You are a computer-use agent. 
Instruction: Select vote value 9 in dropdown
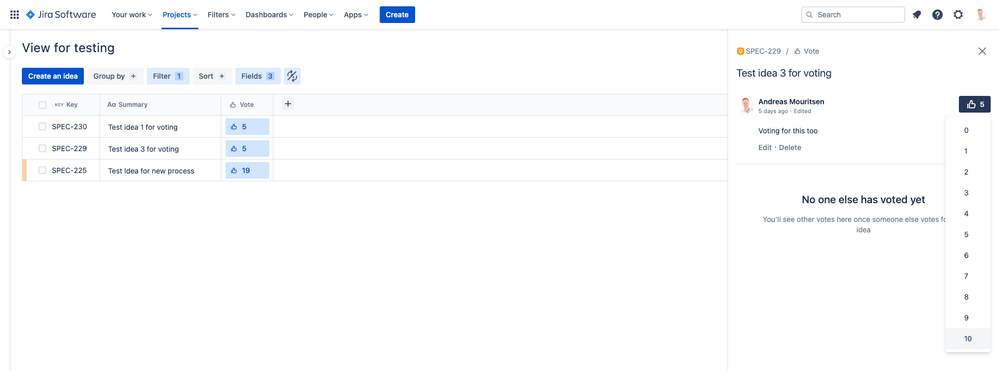pyautogui.click(x=967, y=317)
